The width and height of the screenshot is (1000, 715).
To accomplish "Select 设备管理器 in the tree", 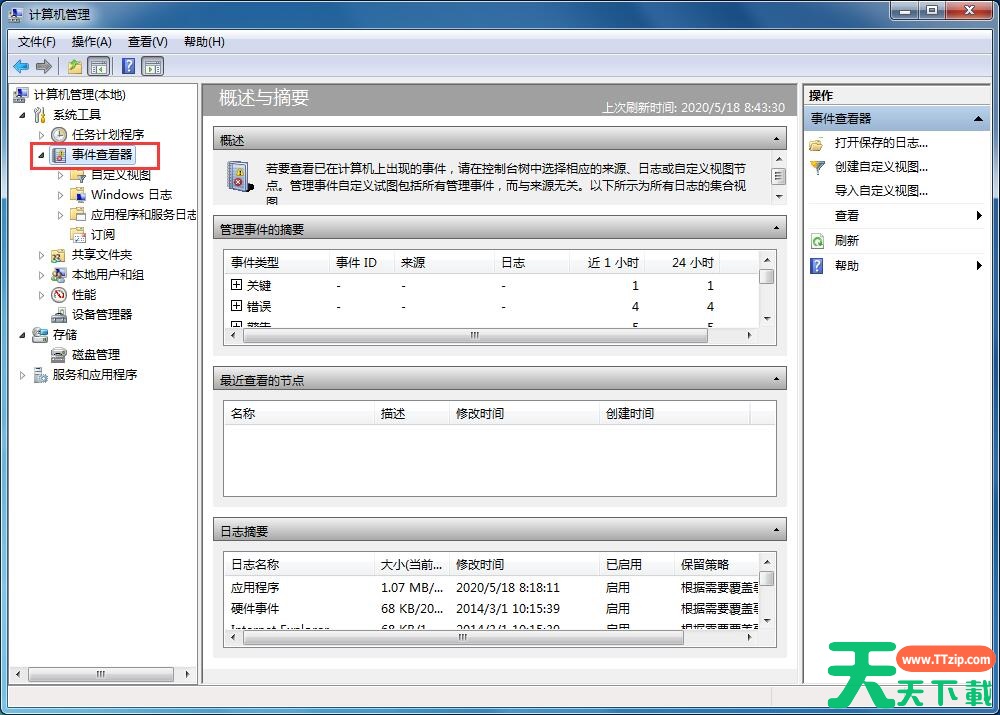I will [101, 314].
